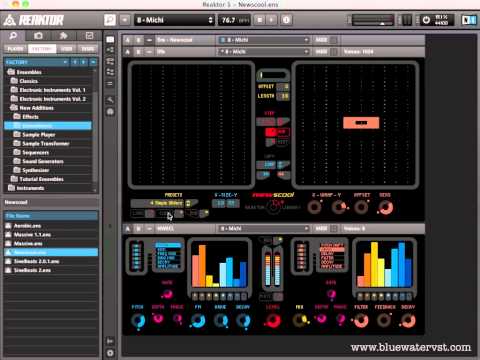Toggle MIDI checkbox in the lower instrument header

(x=334, y=229)
